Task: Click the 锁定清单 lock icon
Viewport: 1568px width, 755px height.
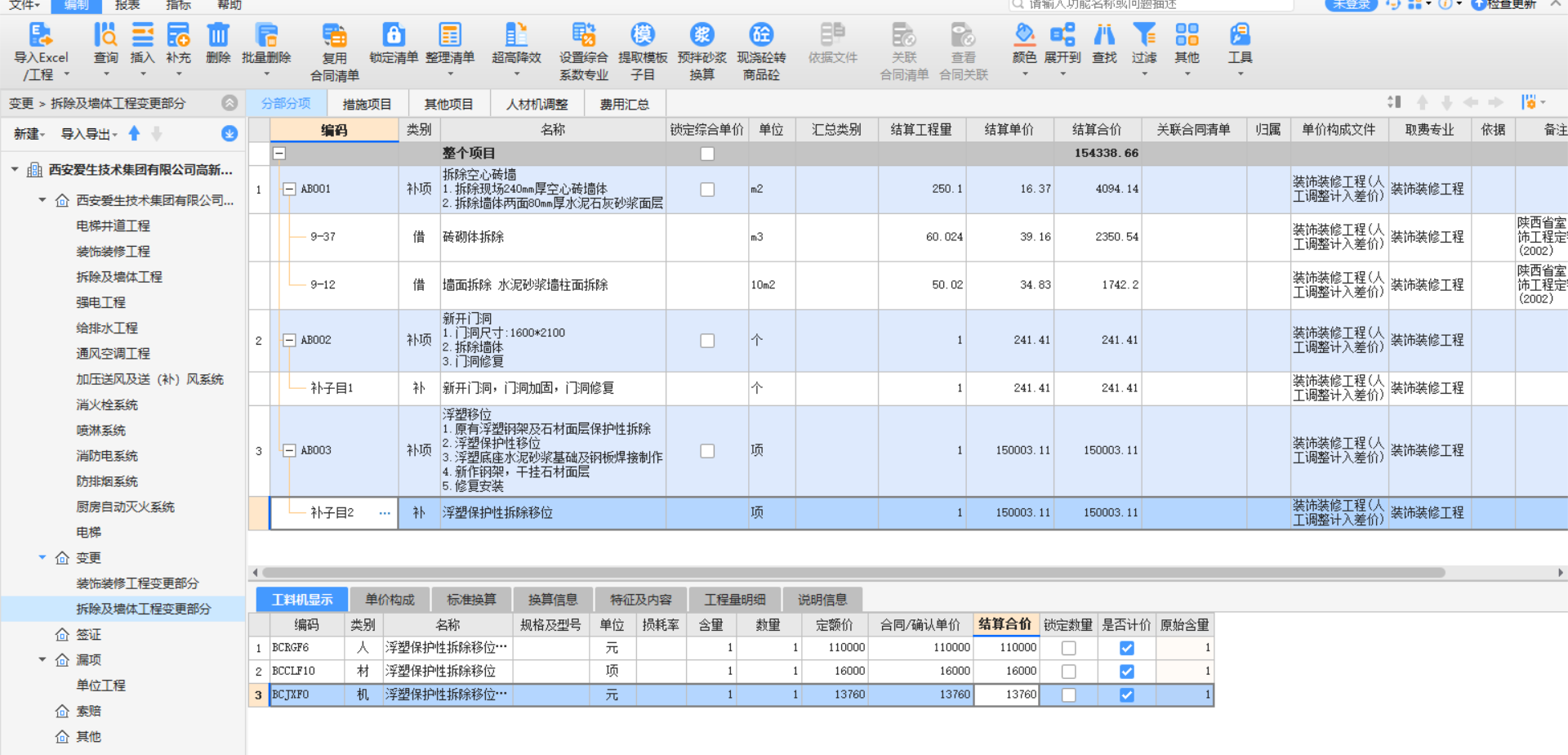Action: [x=394, y=35]
